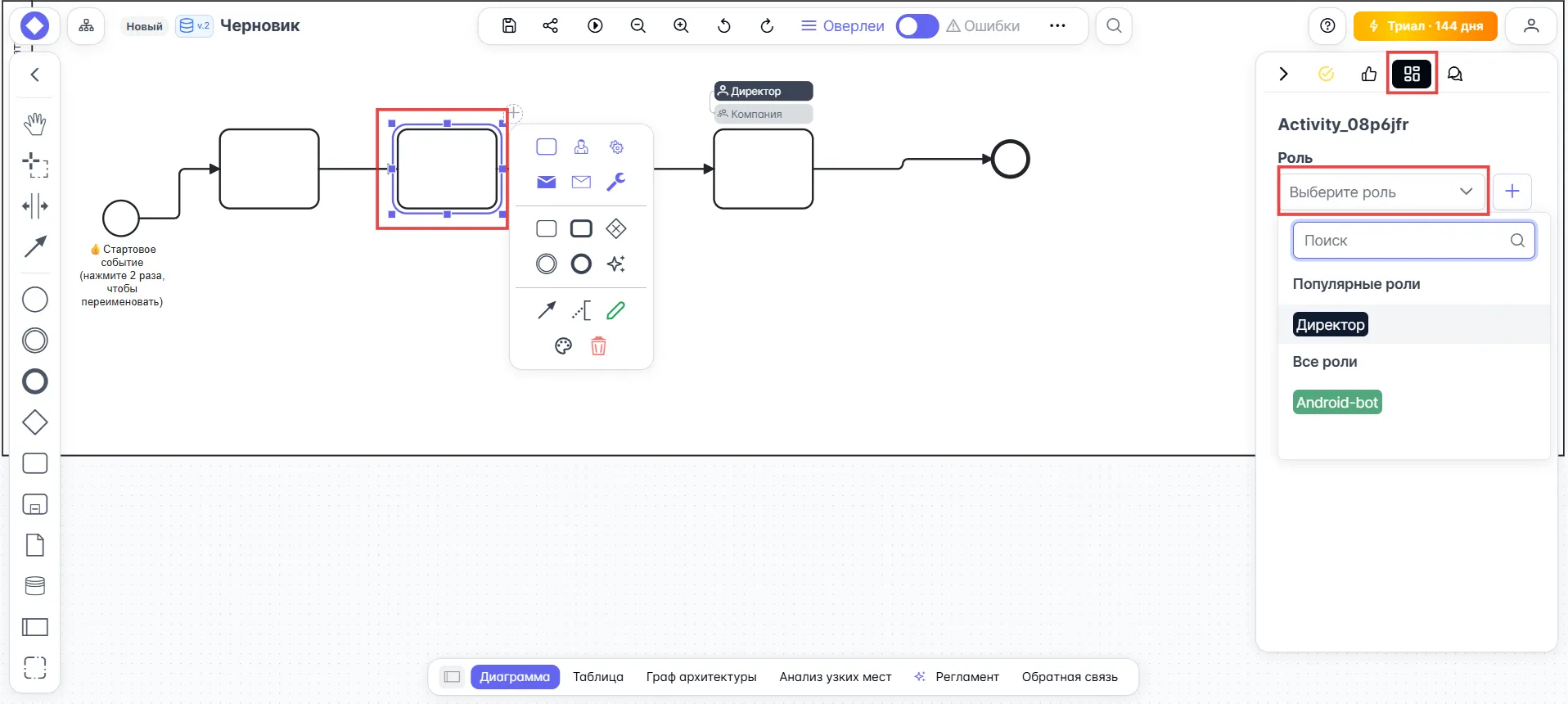Switch to the Таблица tab

pyautogui.click(x=597, y=677)
